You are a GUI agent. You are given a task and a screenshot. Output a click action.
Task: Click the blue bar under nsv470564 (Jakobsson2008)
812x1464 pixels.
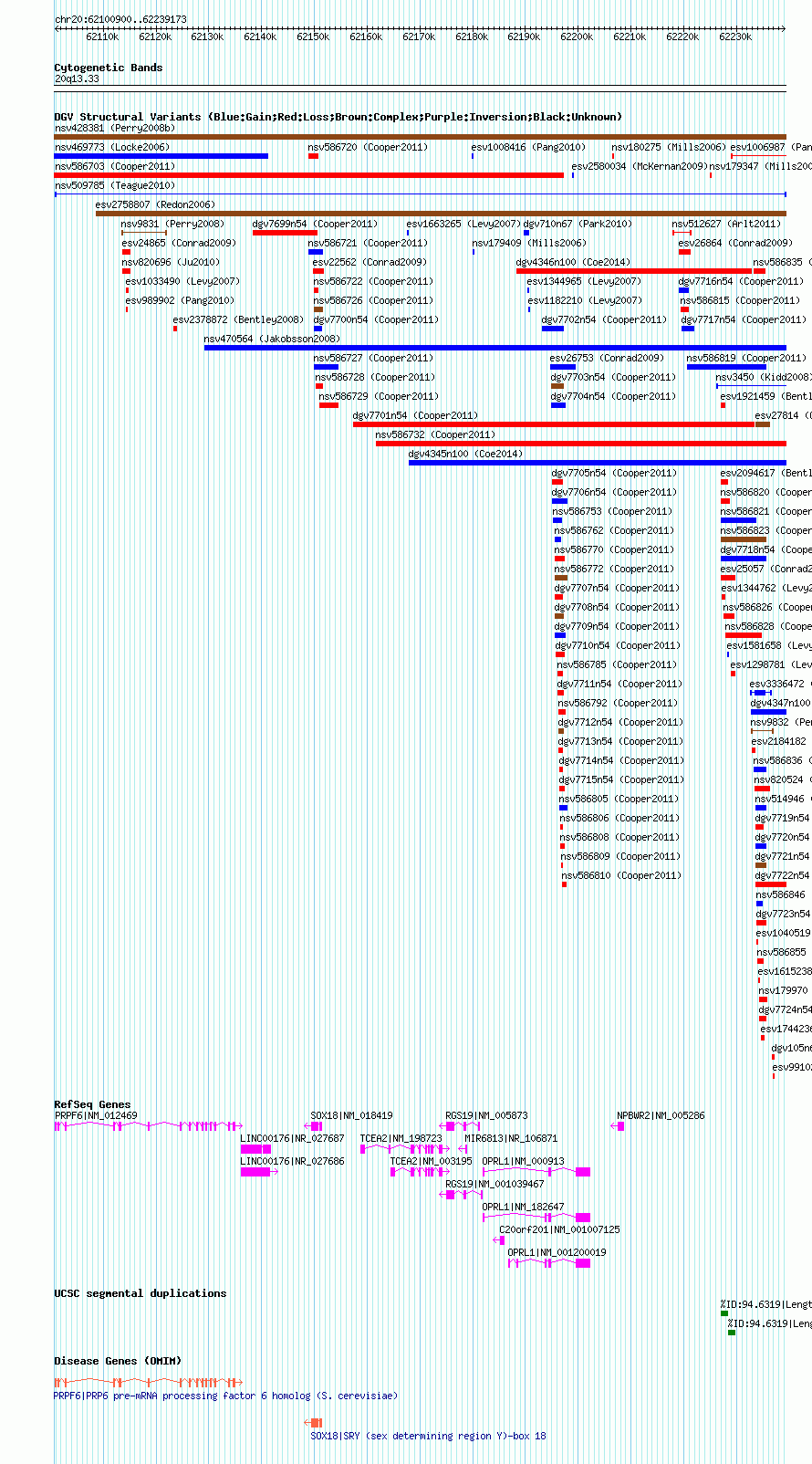[x=495, y=348]
